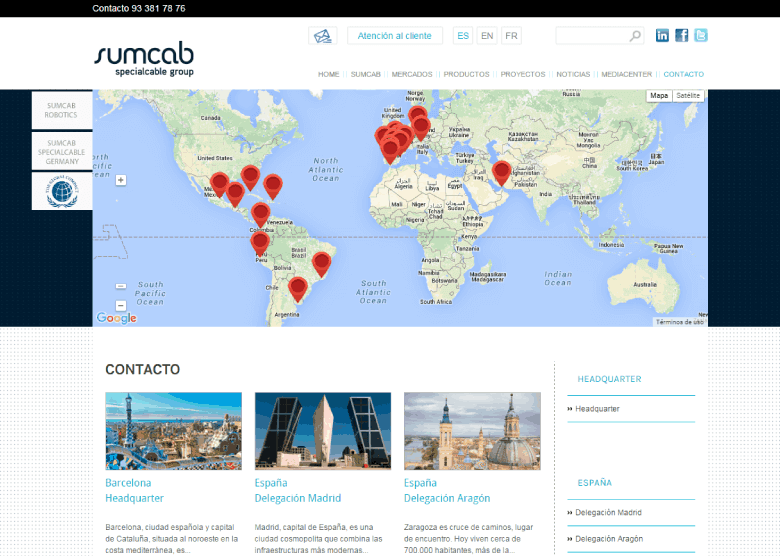This screenshot has height=556, width=780.
Task: Click the Contacto 93 381 78 76 text
Action: [139, 8]
